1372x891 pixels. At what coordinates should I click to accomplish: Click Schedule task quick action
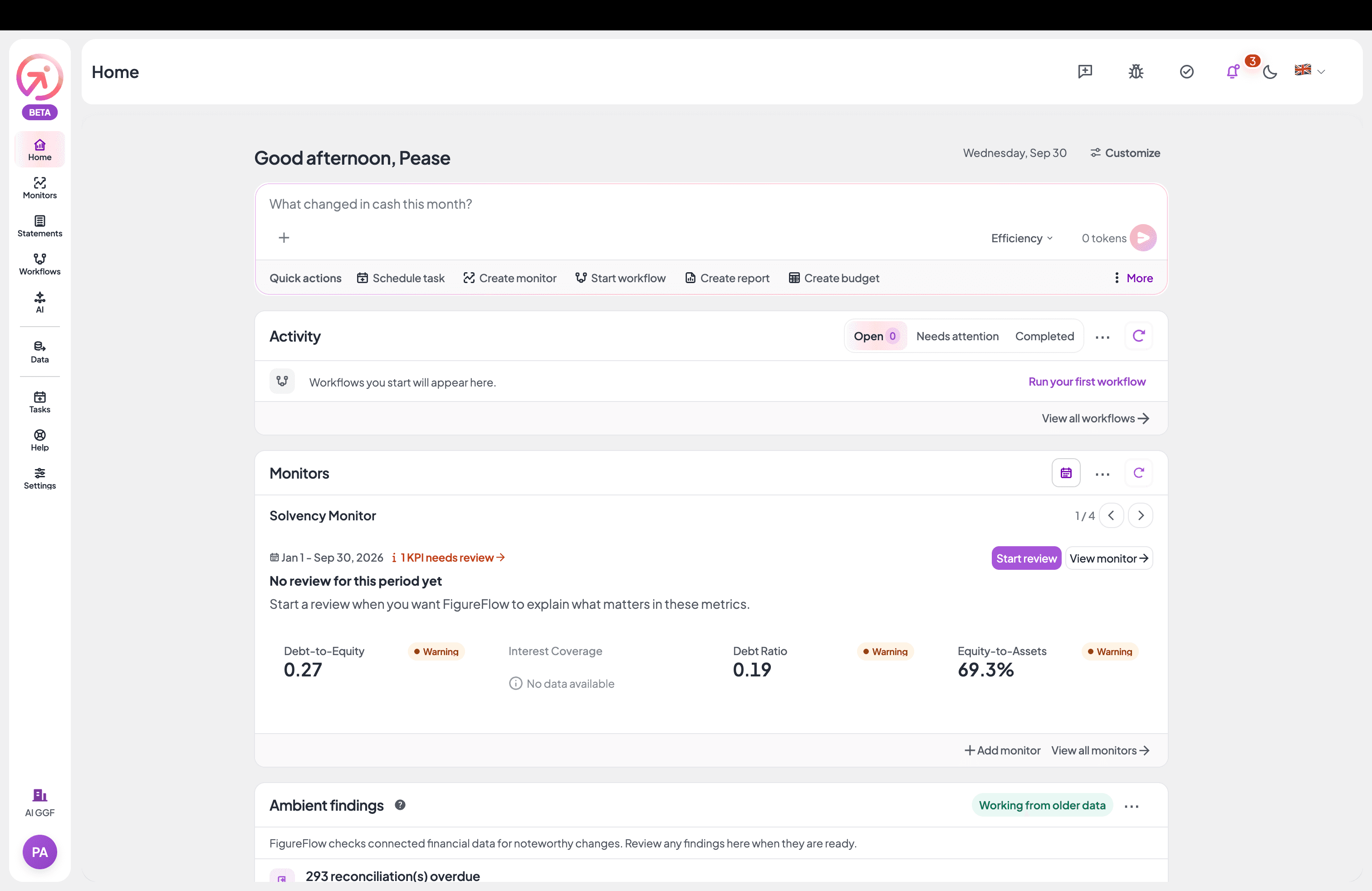(x=401, y=278)
